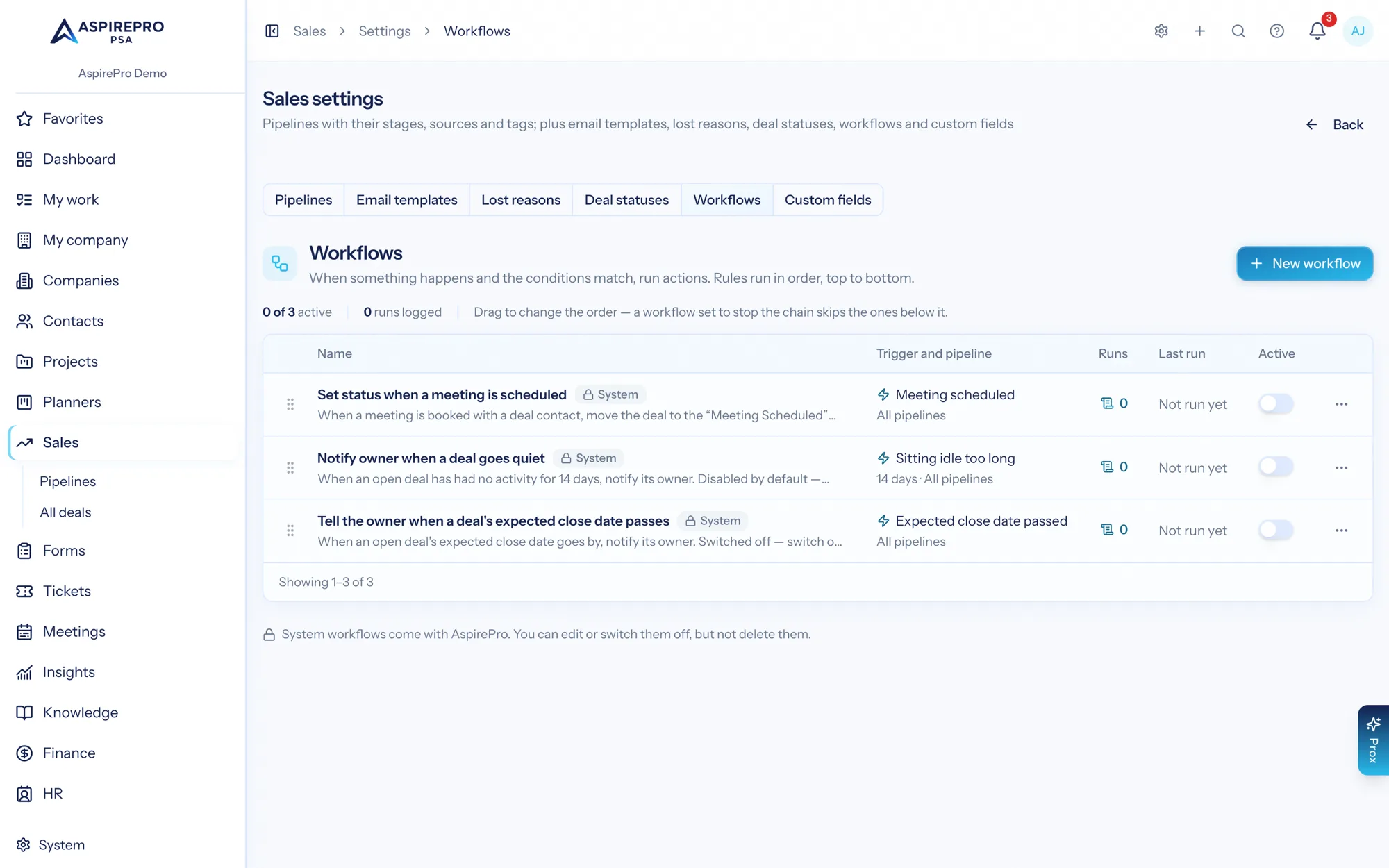
Task: Open the settings gear in top bar
Action: [1161, 31]
